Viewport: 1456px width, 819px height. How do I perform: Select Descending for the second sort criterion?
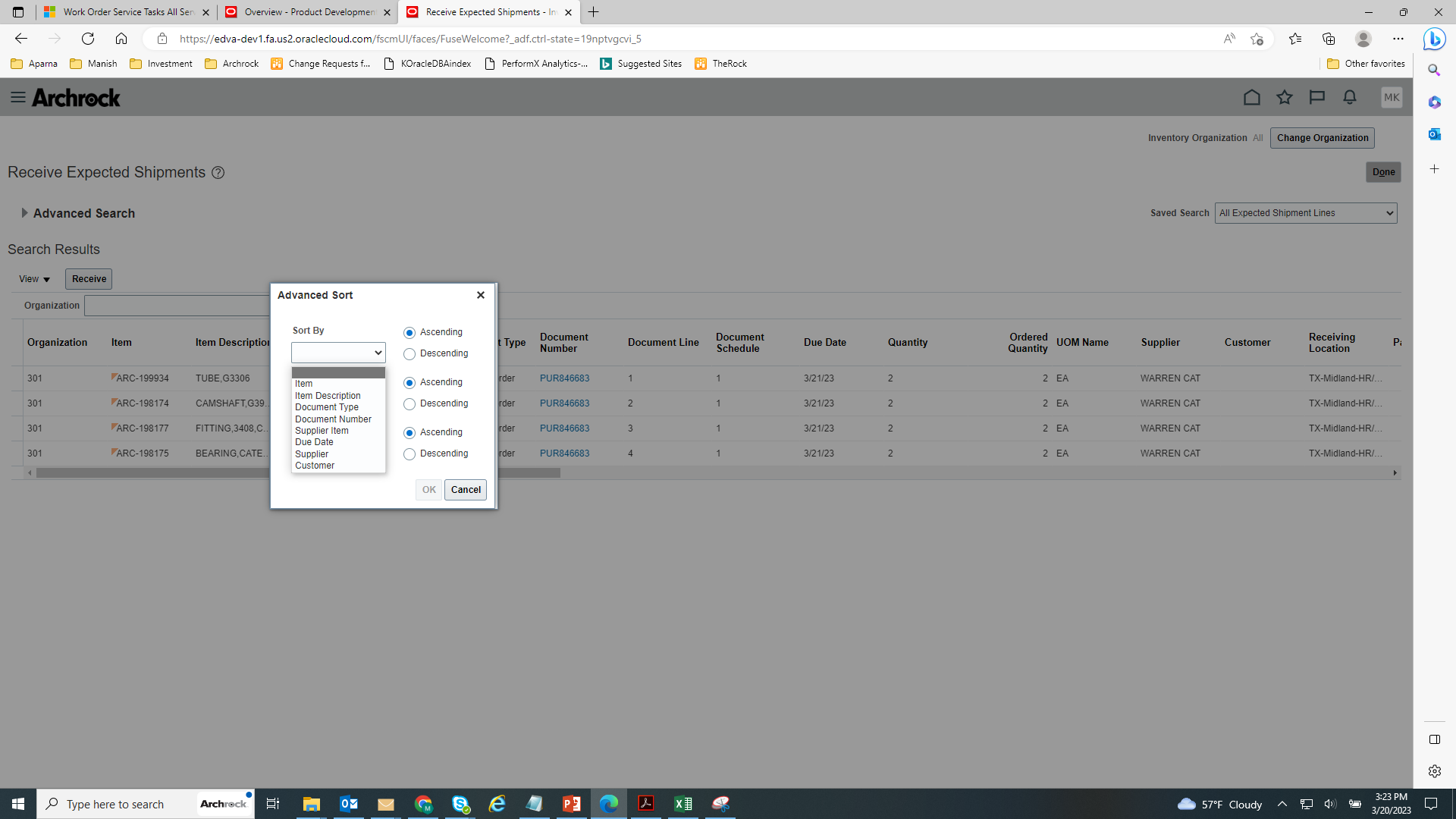tap(409, 403)
